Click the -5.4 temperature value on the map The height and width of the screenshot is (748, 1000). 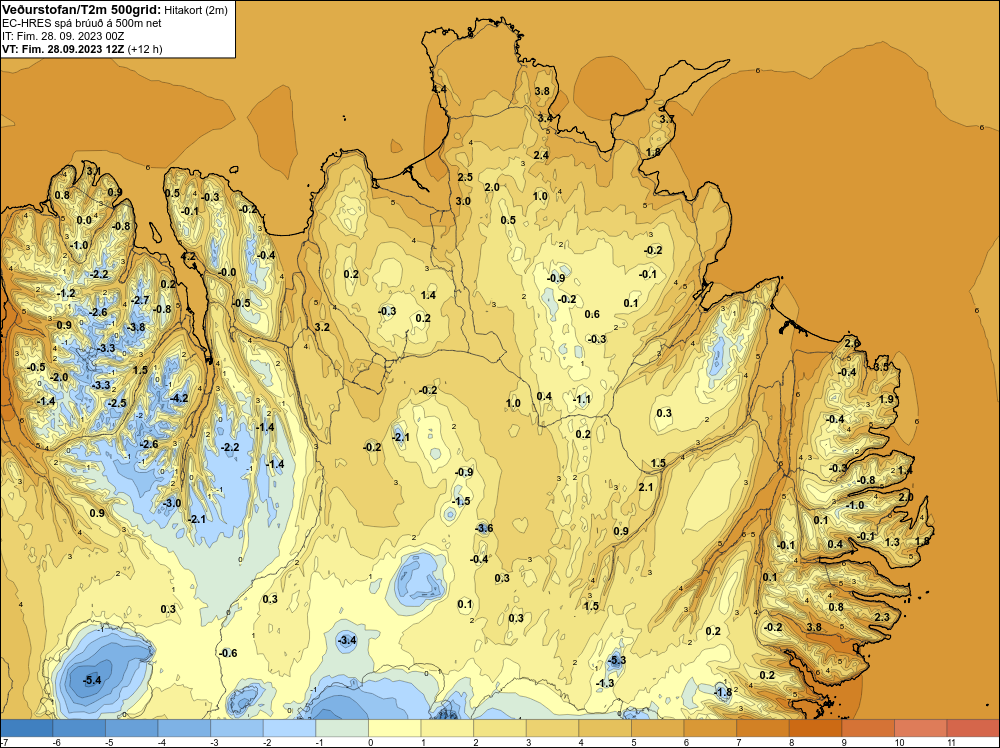92,680
